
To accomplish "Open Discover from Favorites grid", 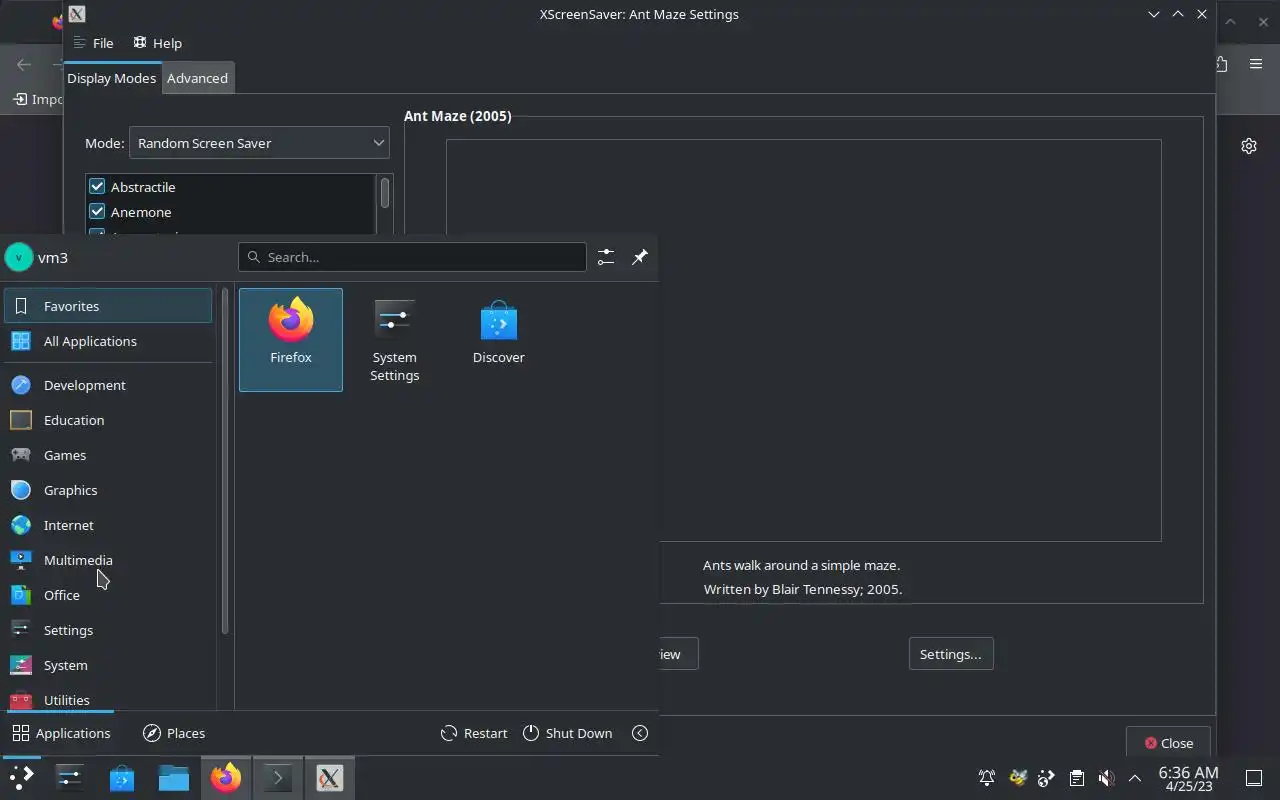I will tap(498, 340).
